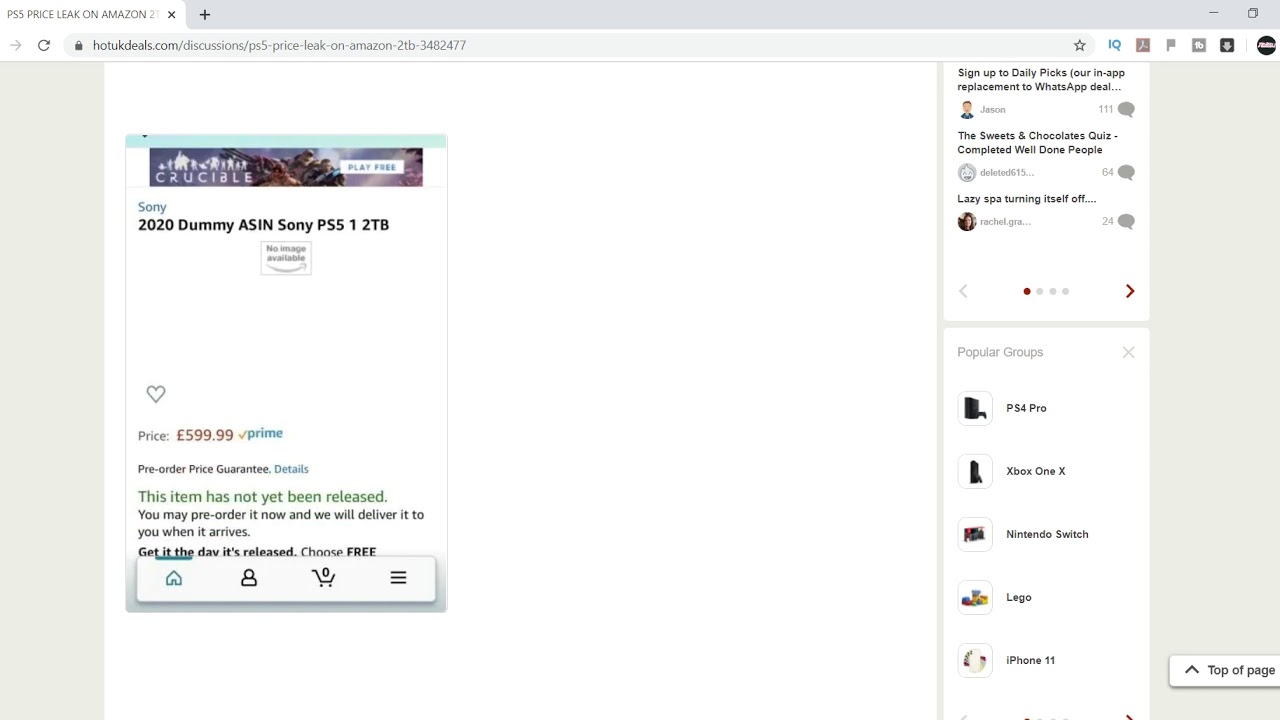The image size is (1280, 720).
Task: Click Jason username text
Action: click(x=993, y=110)
